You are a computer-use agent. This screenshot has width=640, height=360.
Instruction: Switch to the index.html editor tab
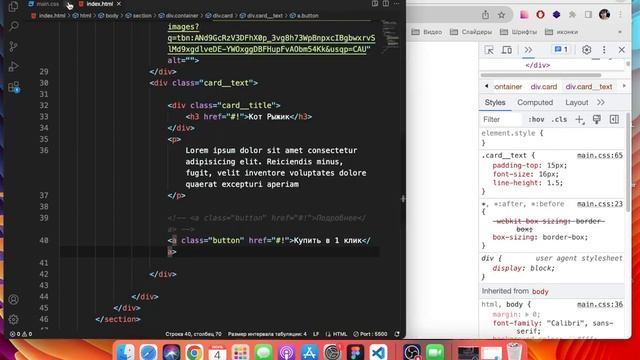(96, 4)
